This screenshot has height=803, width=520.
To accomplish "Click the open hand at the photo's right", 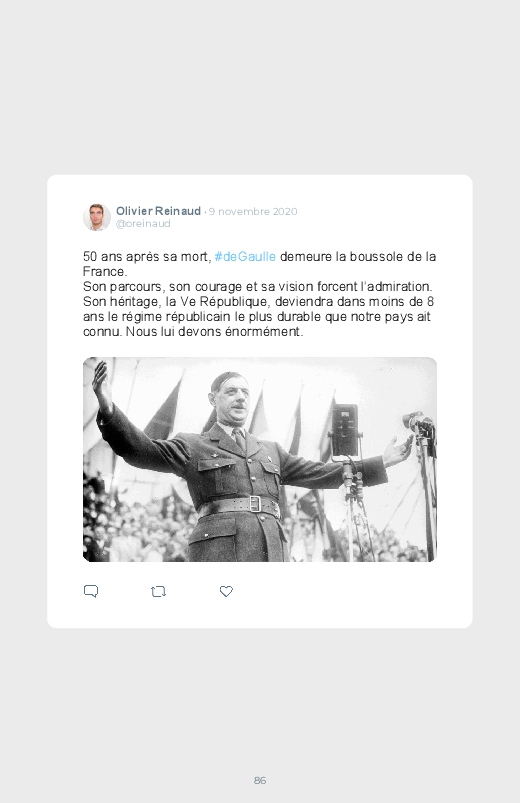I will coord(398,451).
